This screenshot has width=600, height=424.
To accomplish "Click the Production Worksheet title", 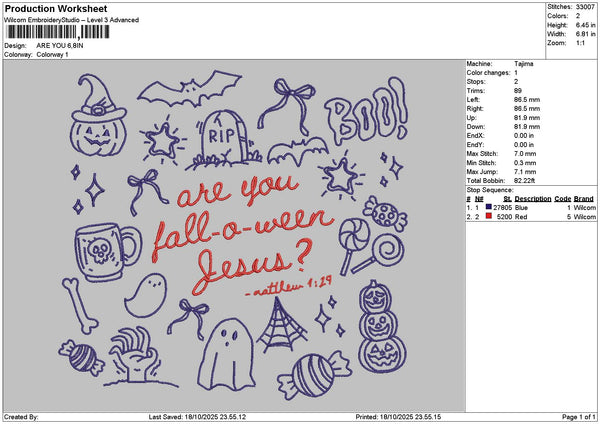I will pos(56,8).
